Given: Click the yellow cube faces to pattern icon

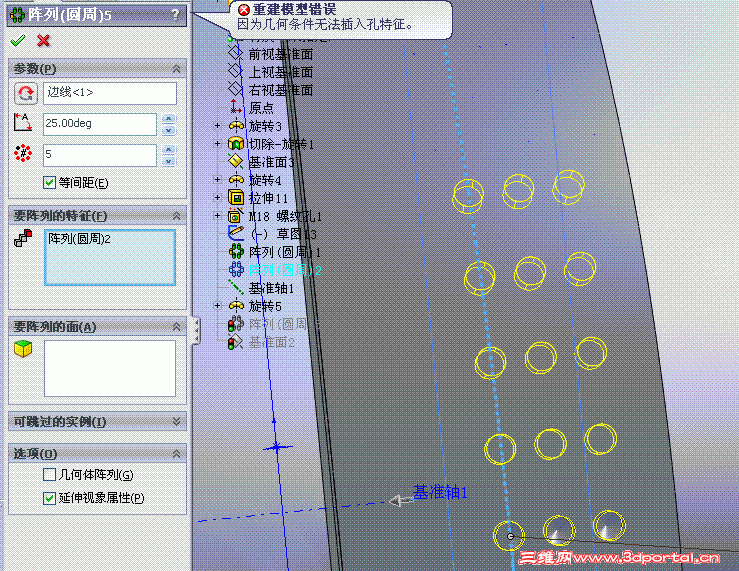Looking at the screenshot, I should coord(23,349).
